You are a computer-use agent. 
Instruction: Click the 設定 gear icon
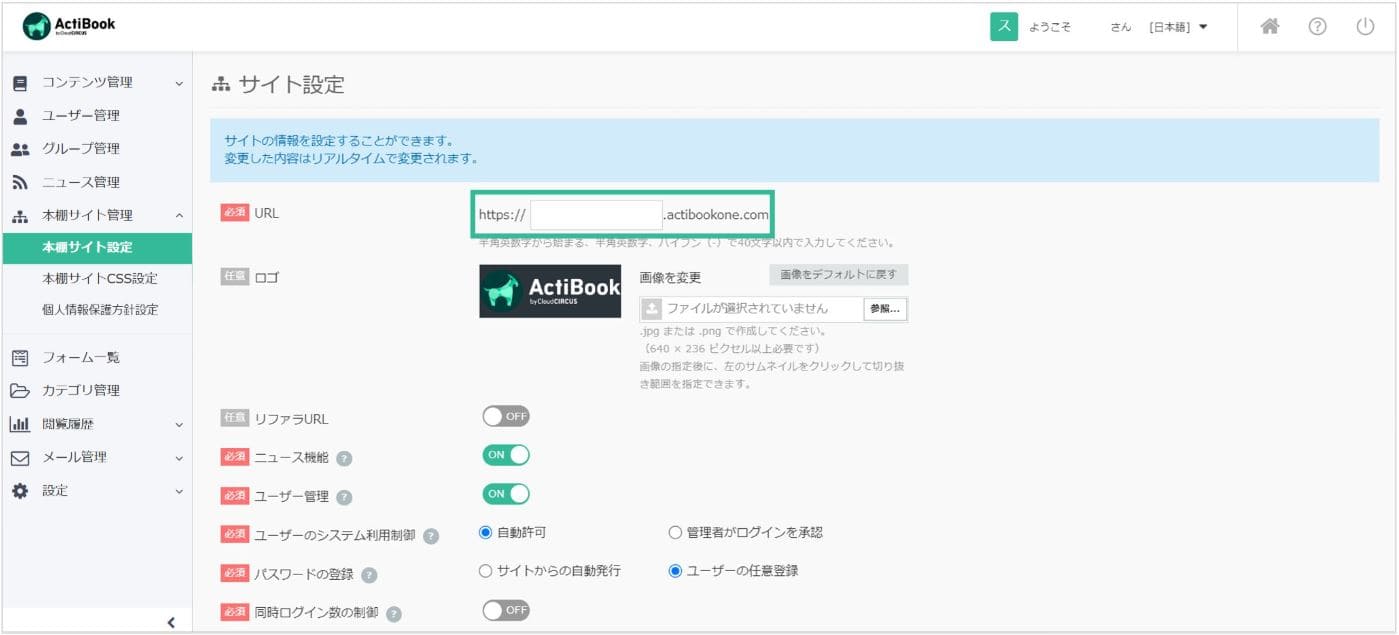(20, 490)
